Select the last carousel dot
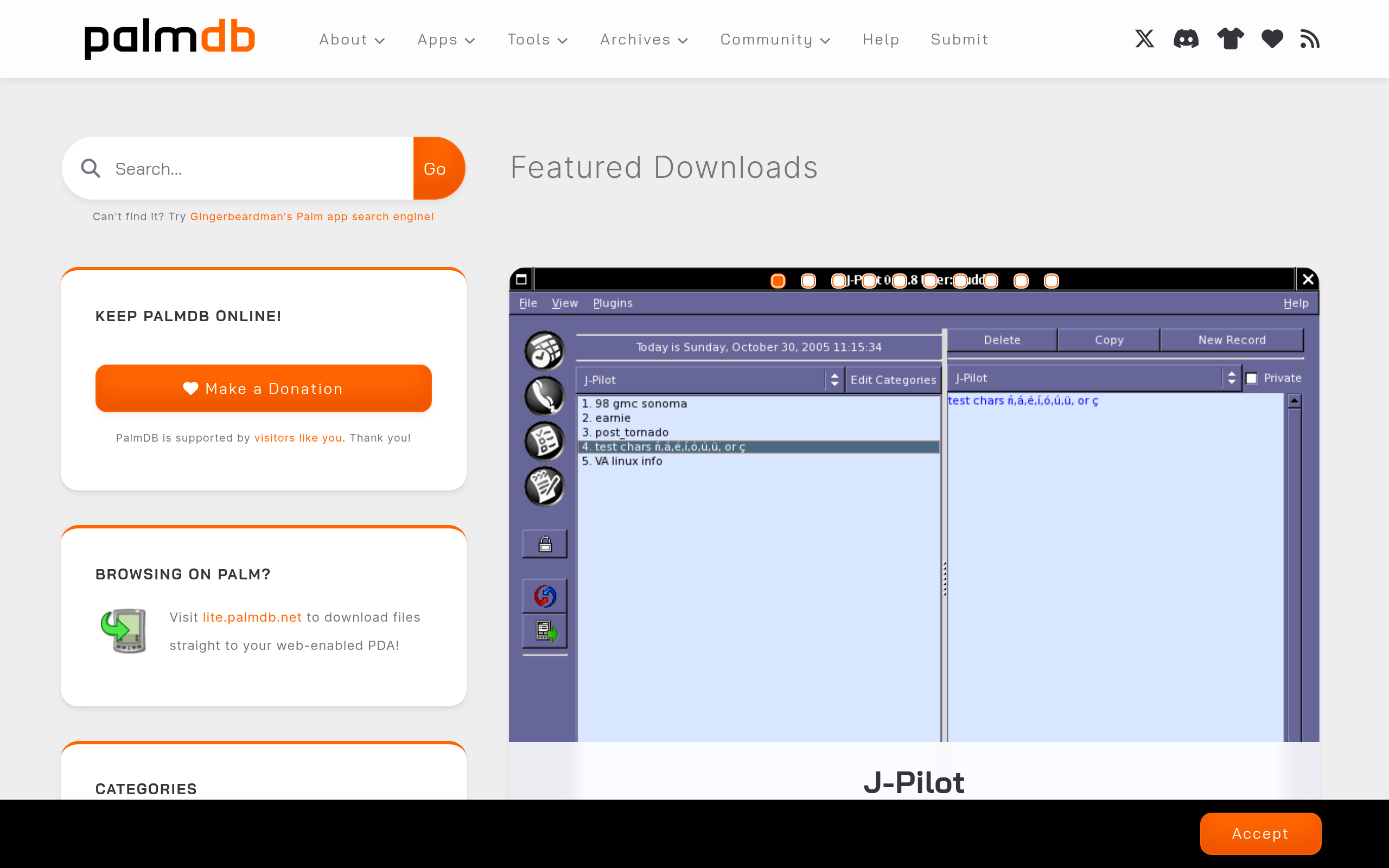Viewport: 1389px width, 868px height. (x=1051, y=280)
